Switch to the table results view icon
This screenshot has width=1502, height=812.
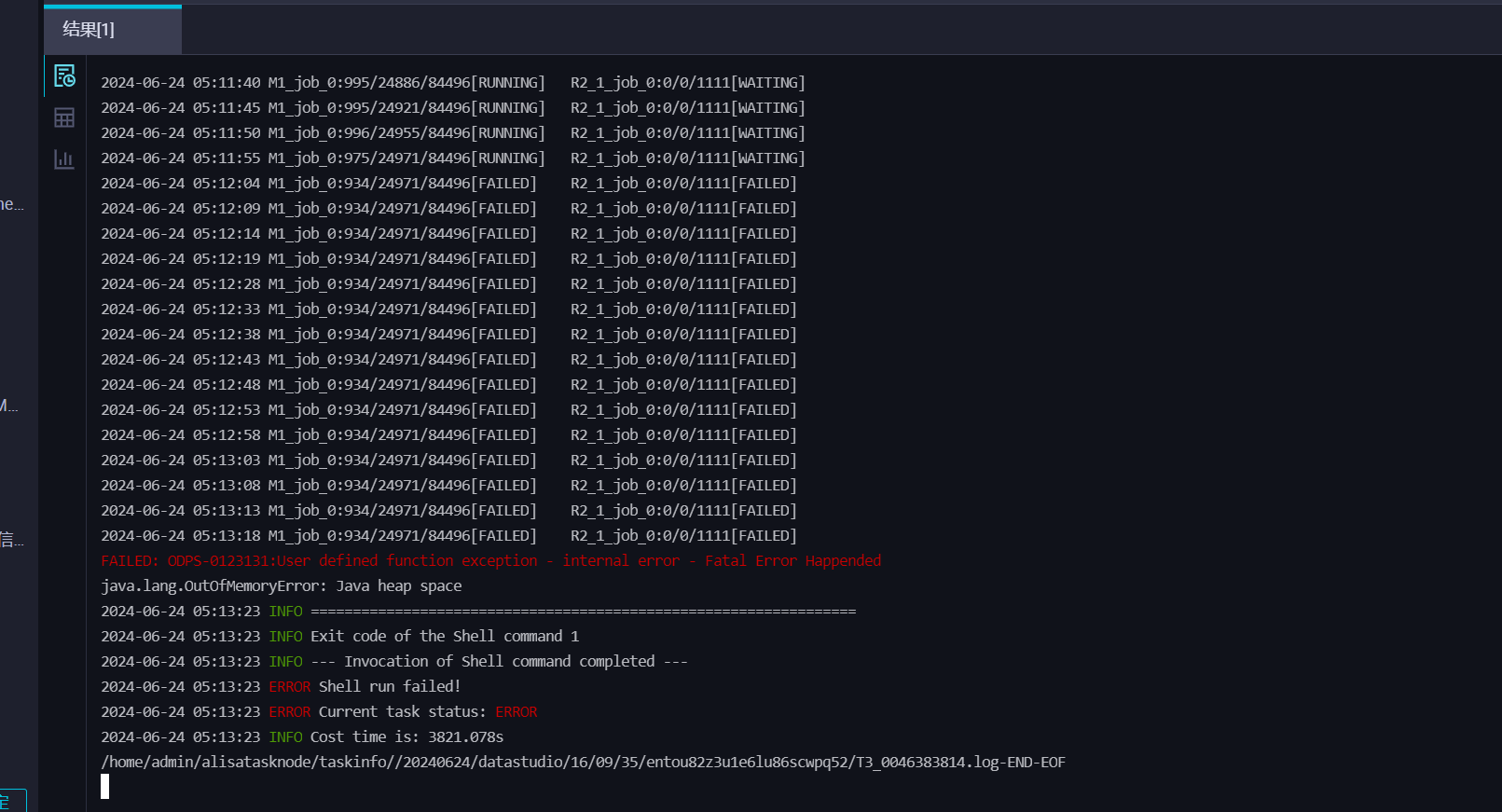[64, 117]
